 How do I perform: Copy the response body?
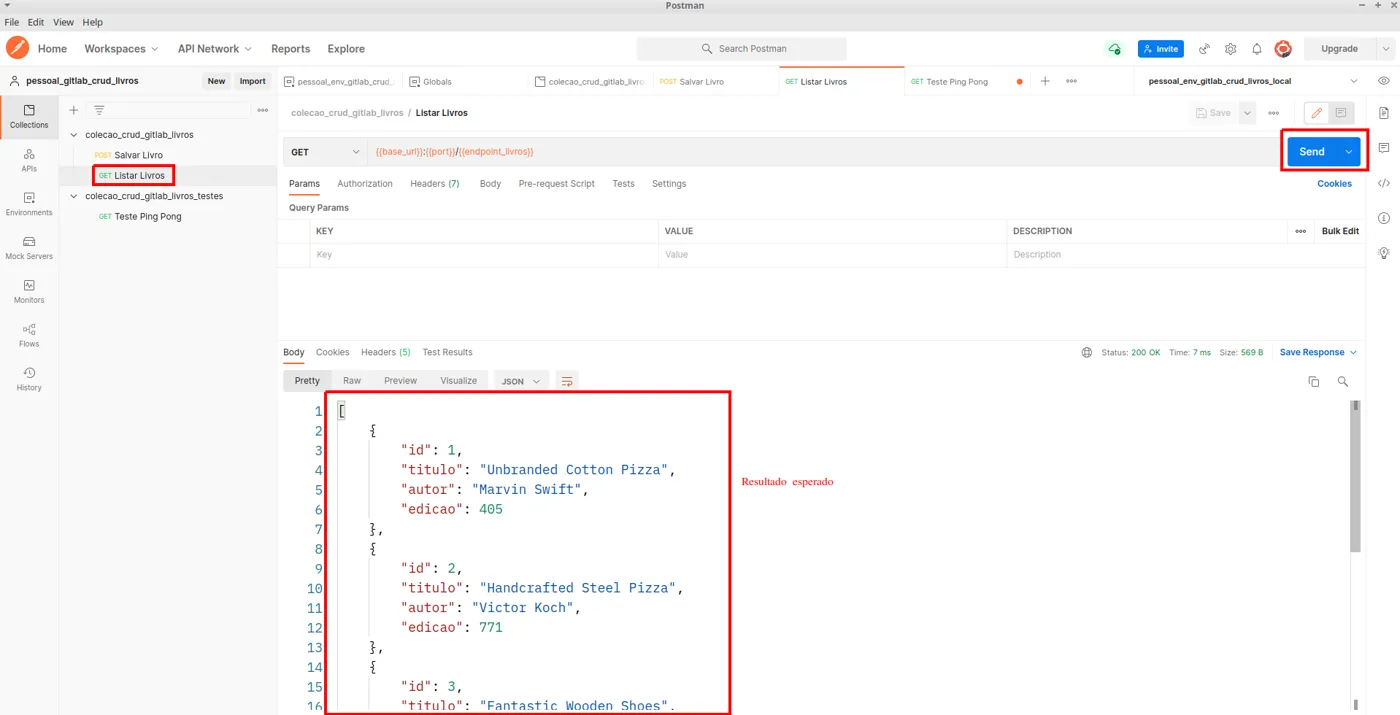click(x=1314, y=381)
